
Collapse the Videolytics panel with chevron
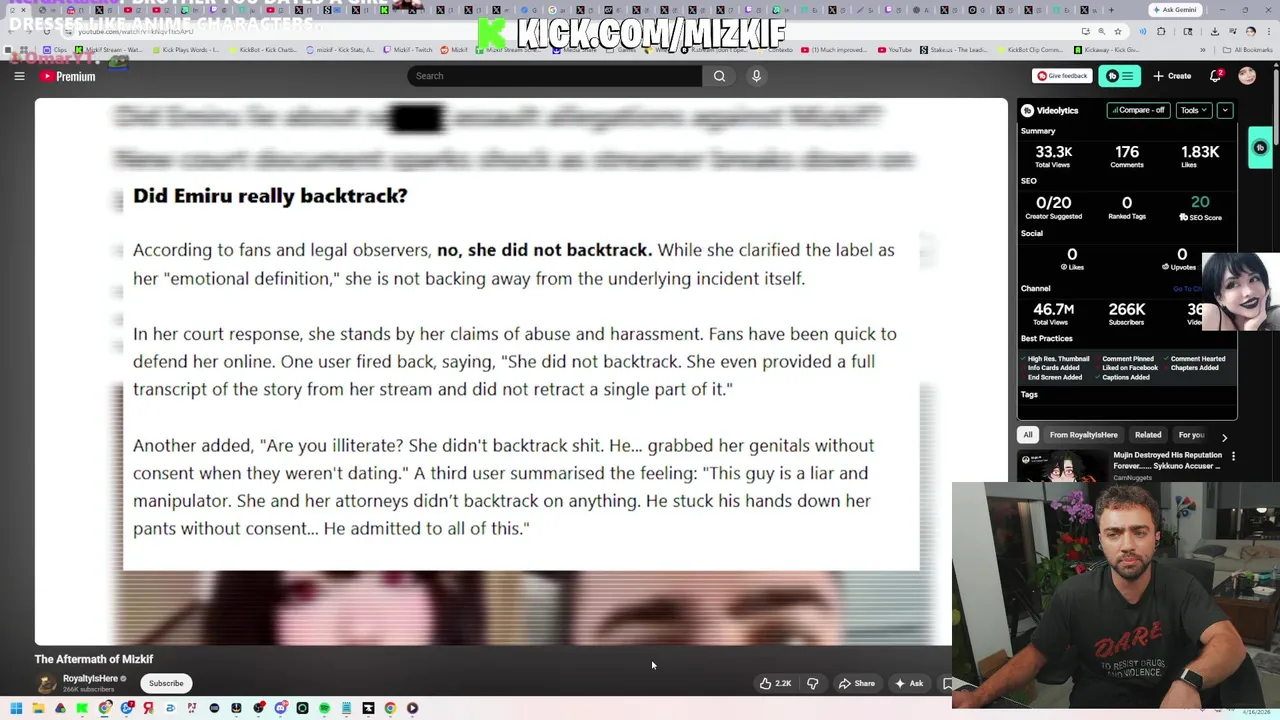[x=1225, y=110]
